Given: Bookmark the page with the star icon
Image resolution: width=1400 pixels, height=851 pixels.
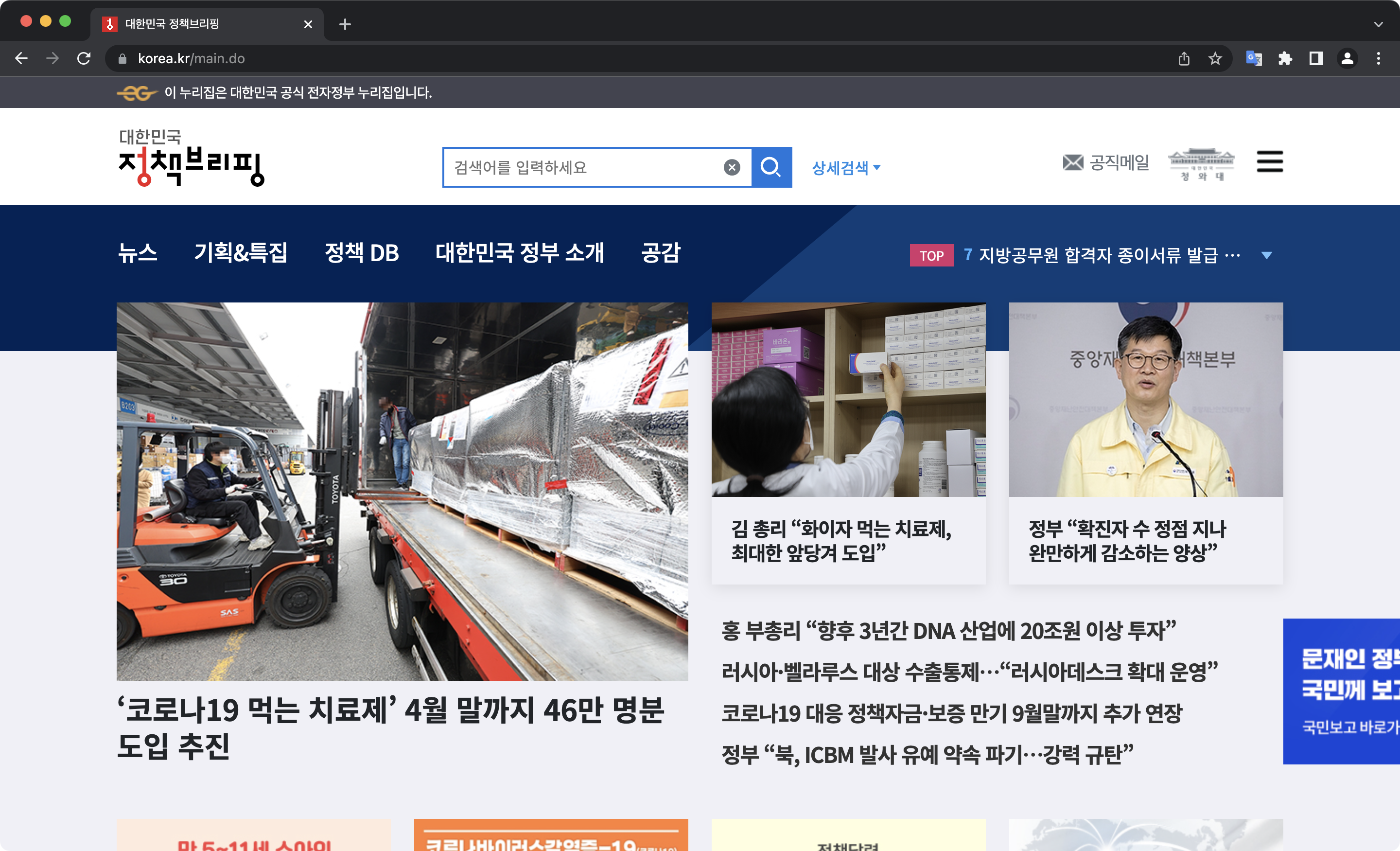Looking at the screenshot, I should [x=1216, y=58].
